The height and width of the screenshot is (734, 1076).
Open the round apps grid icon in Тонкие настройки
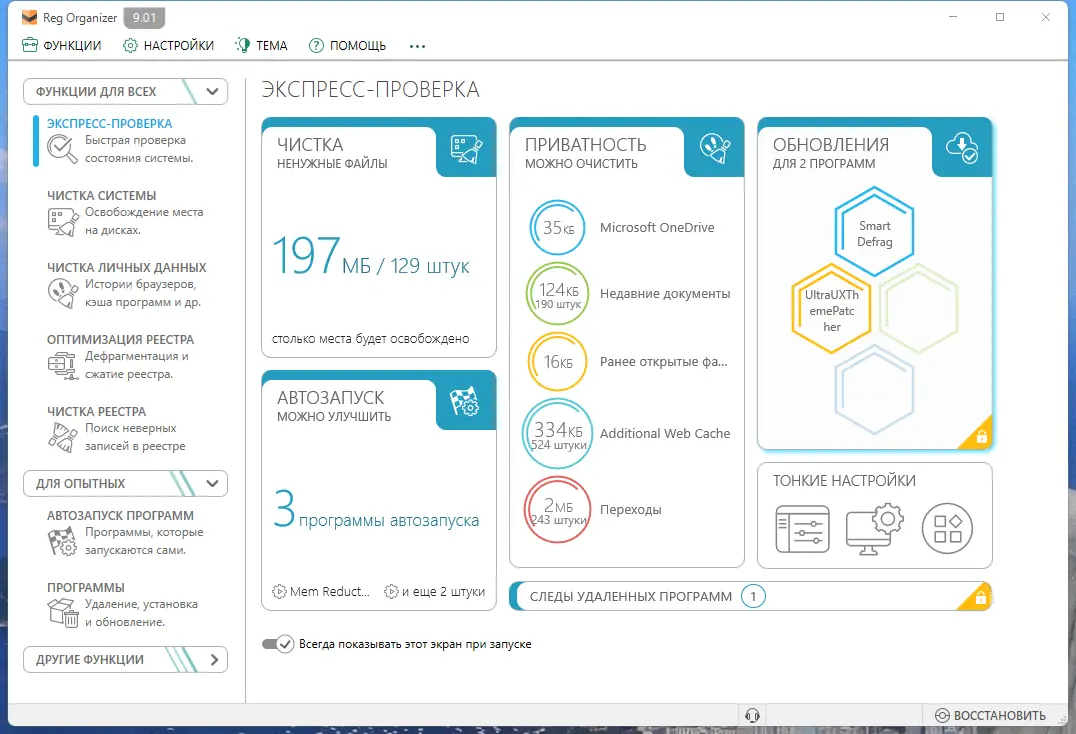947,529
